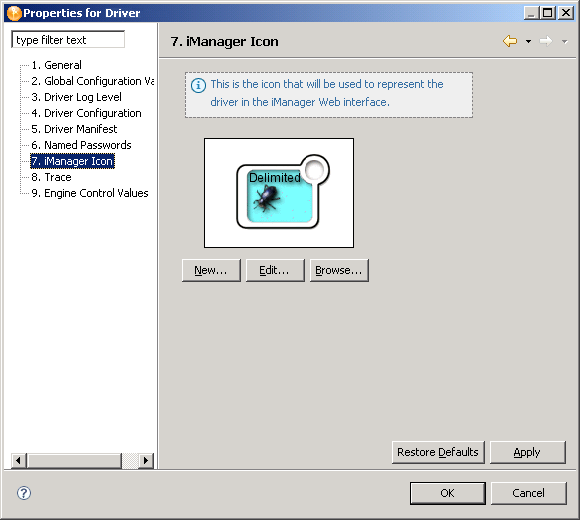
Task: Select 9. Engine Control Values
Action: [90, 193]
